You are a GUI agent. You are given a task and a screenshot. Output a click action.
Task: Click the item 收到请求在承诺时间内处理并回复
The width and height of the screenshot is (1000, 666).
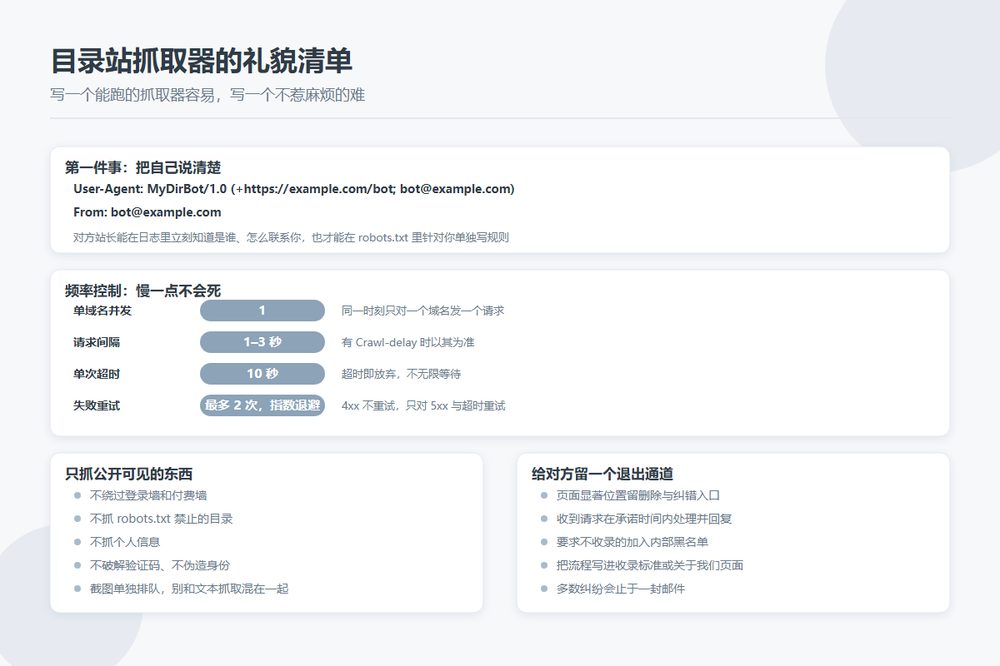[644, 519]
